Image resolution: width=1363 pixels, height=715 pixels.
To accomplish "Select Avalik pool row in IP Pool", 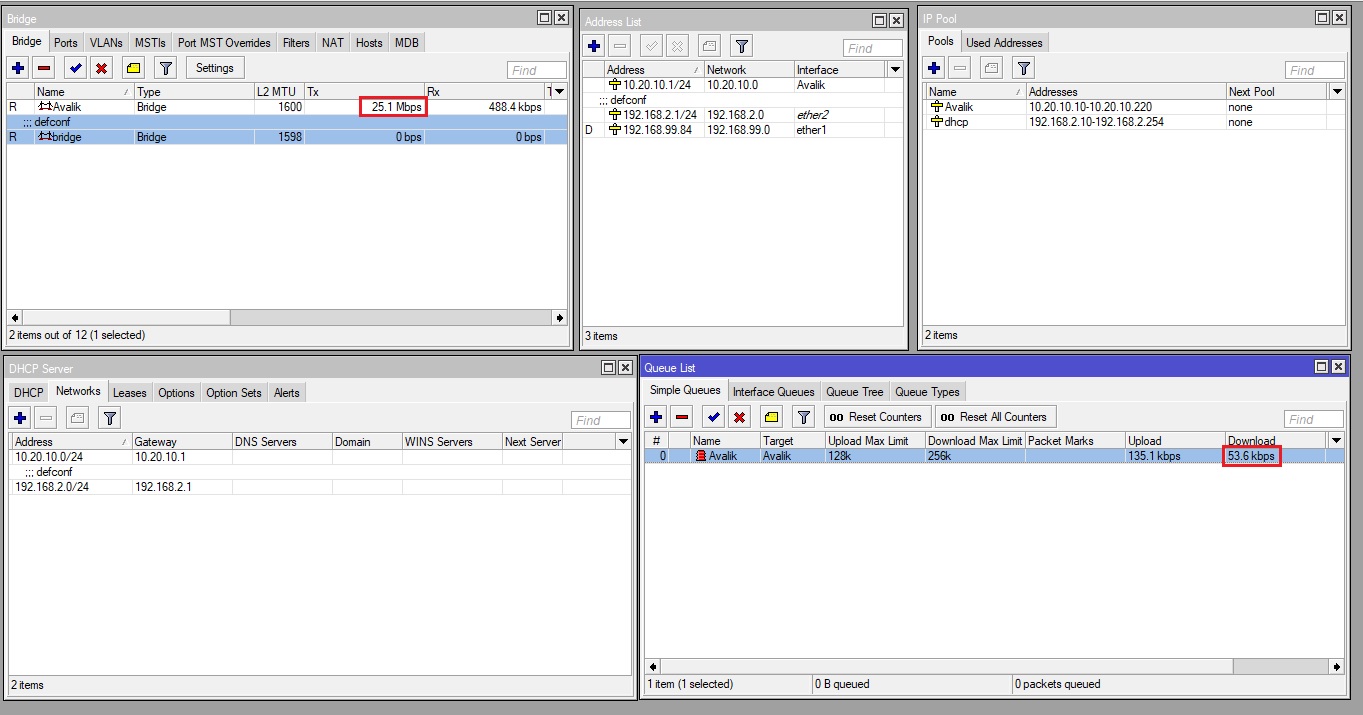I will click(1134, 107).
